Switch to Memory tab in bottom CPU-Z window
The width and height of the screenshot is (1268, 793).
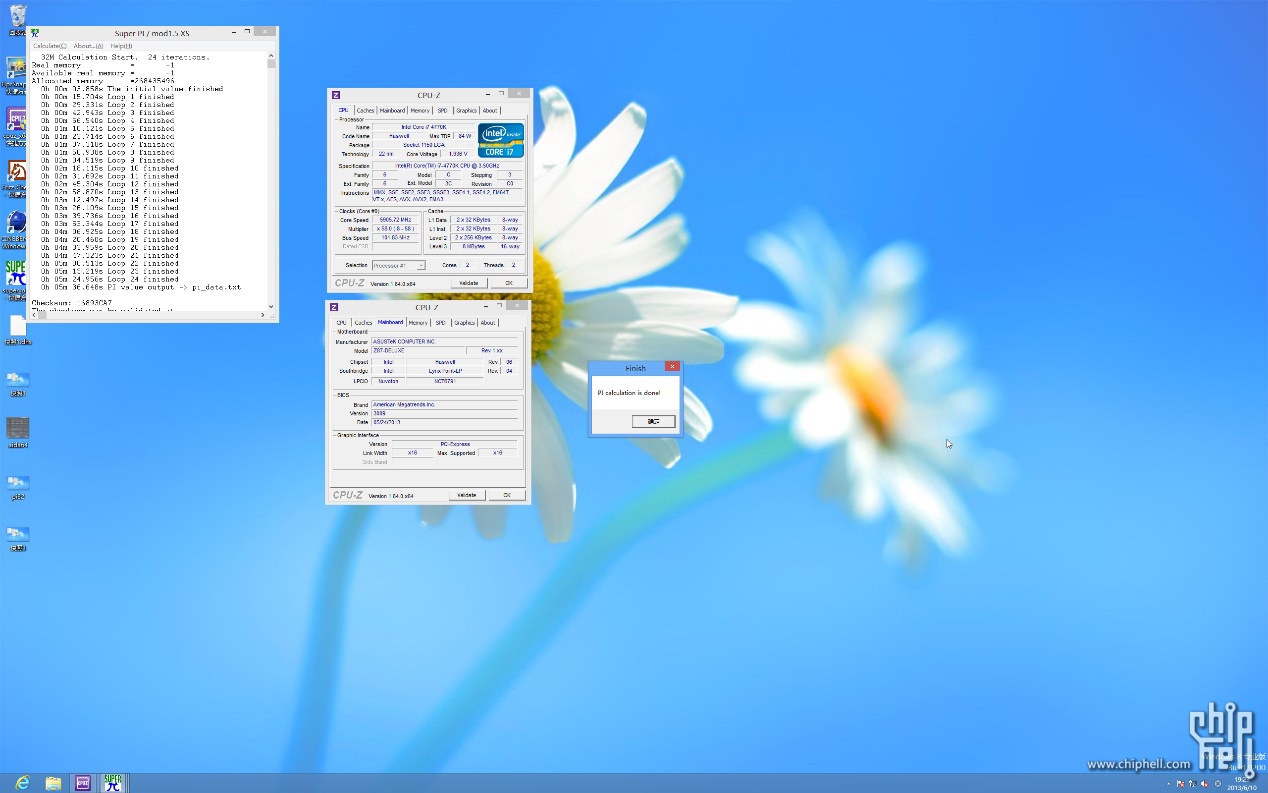[417, 323]
